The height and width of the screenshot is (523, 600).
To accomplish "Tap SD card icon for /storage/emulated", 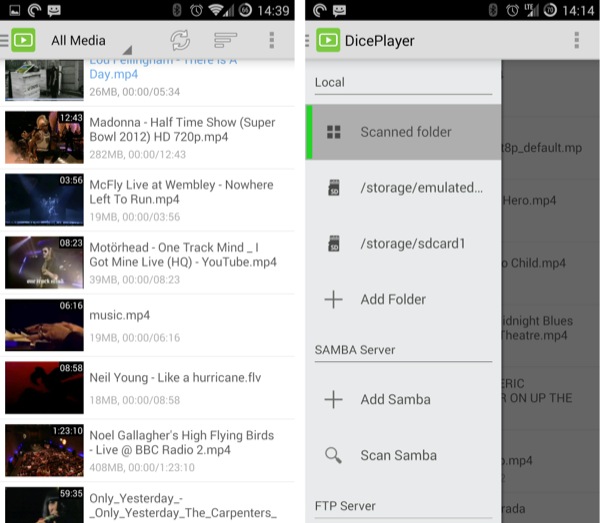I will point(334,188).
